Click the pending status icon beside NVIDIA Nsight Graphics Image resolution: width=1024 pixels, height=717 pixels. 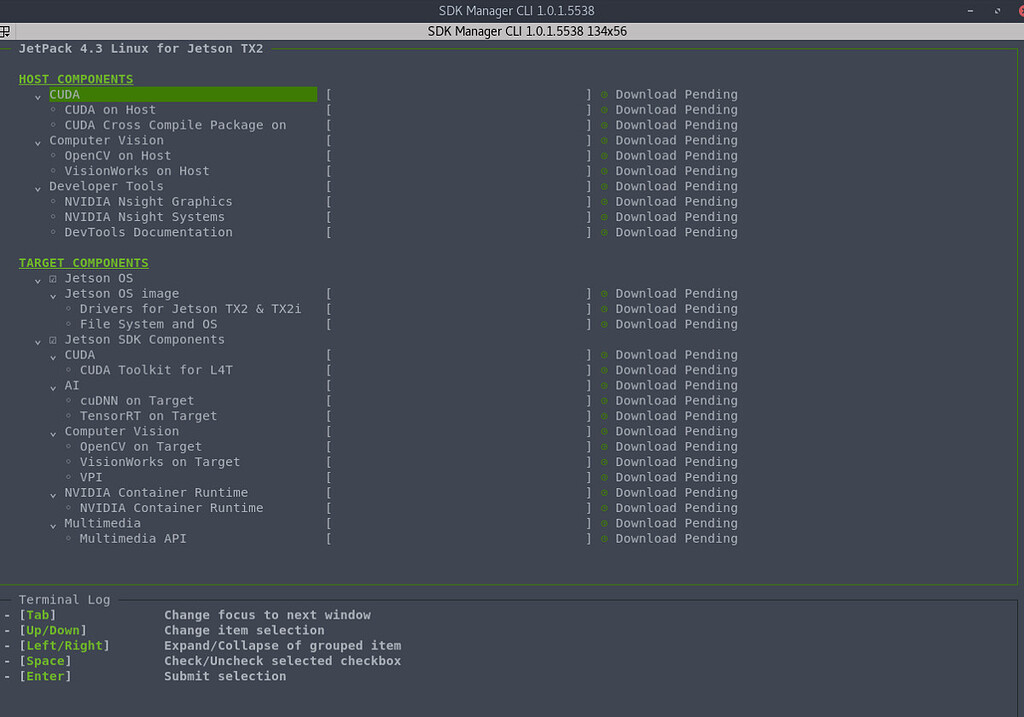point(603,201)
